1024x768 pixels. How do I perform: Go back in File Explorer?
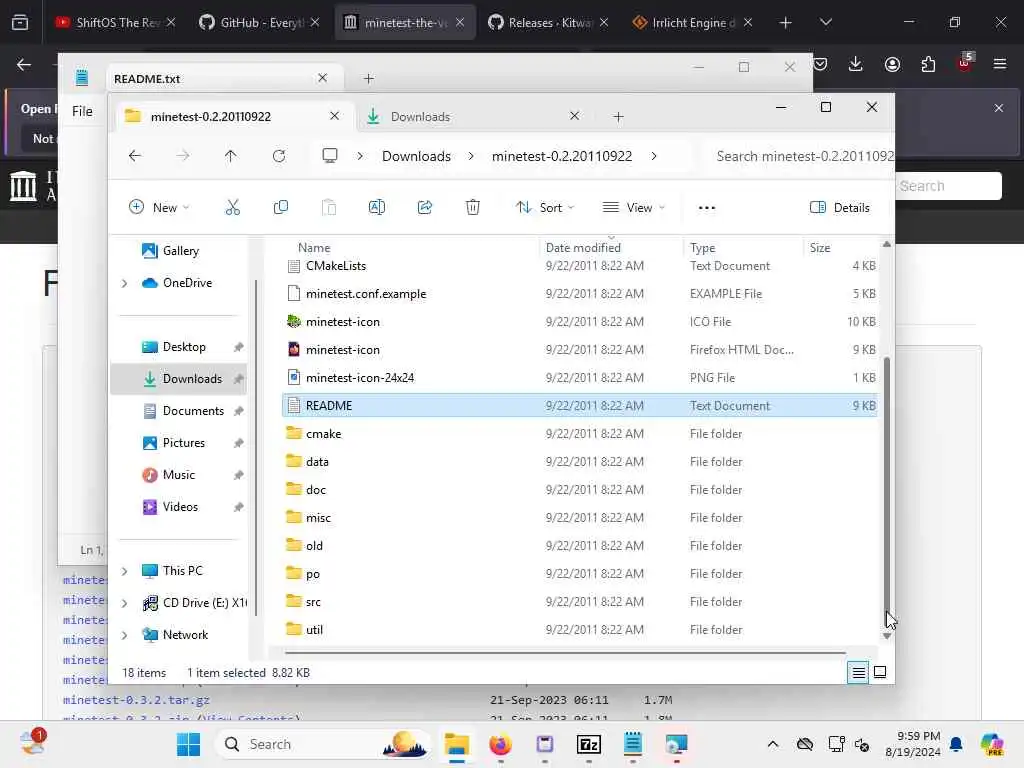pos(135,155)
